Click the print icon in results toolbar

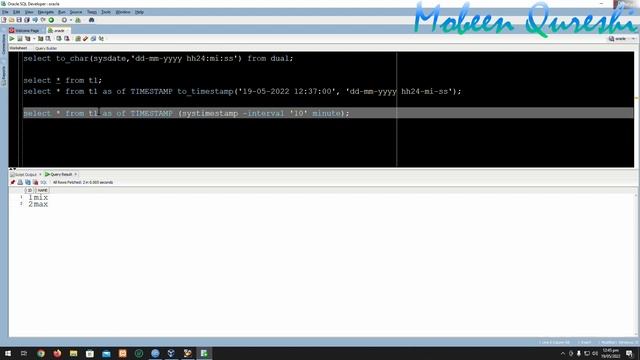20,182
